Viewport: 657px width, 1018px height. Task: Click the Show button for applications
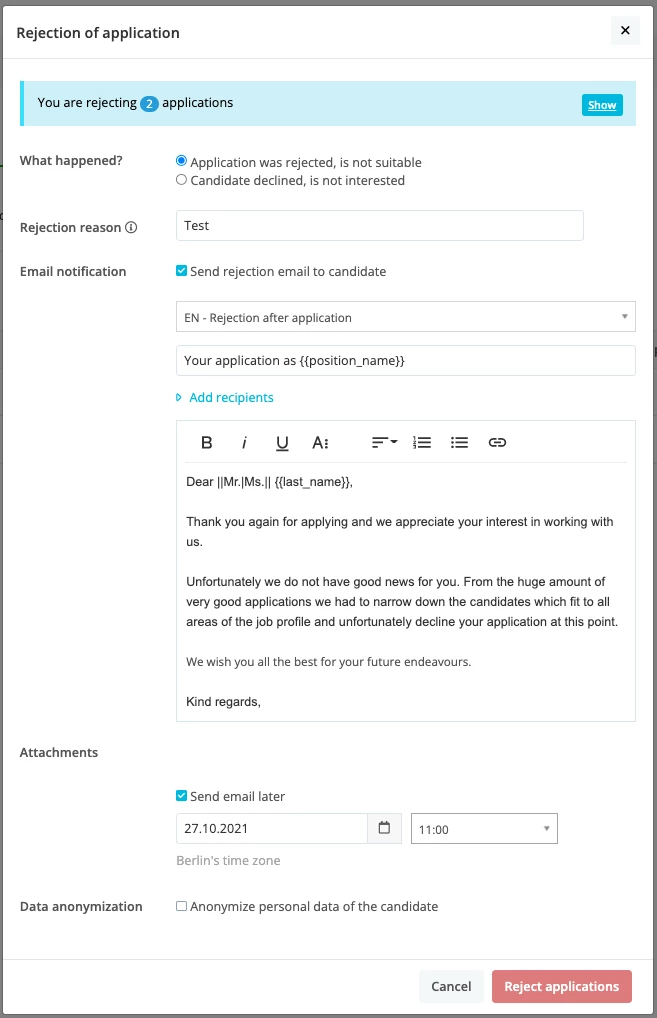(602, 105)
